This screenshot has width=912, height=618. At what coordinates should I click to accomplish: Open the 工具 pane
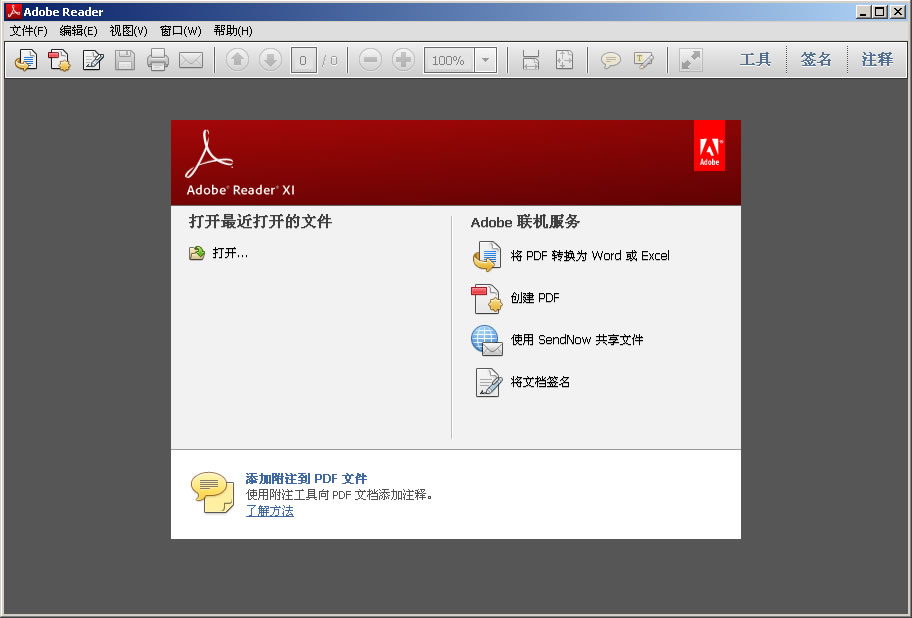tap(755, 60)
